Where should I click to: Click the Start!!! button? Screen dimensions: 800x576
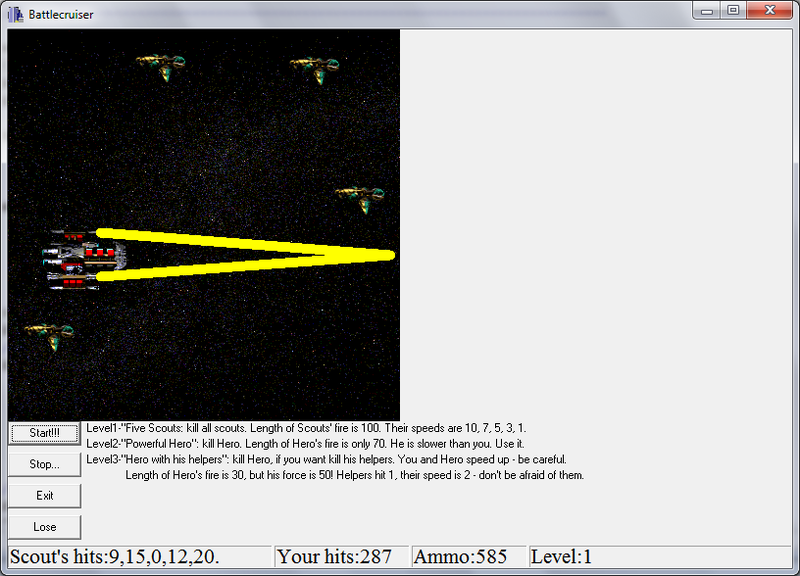(x=44, y=433)
